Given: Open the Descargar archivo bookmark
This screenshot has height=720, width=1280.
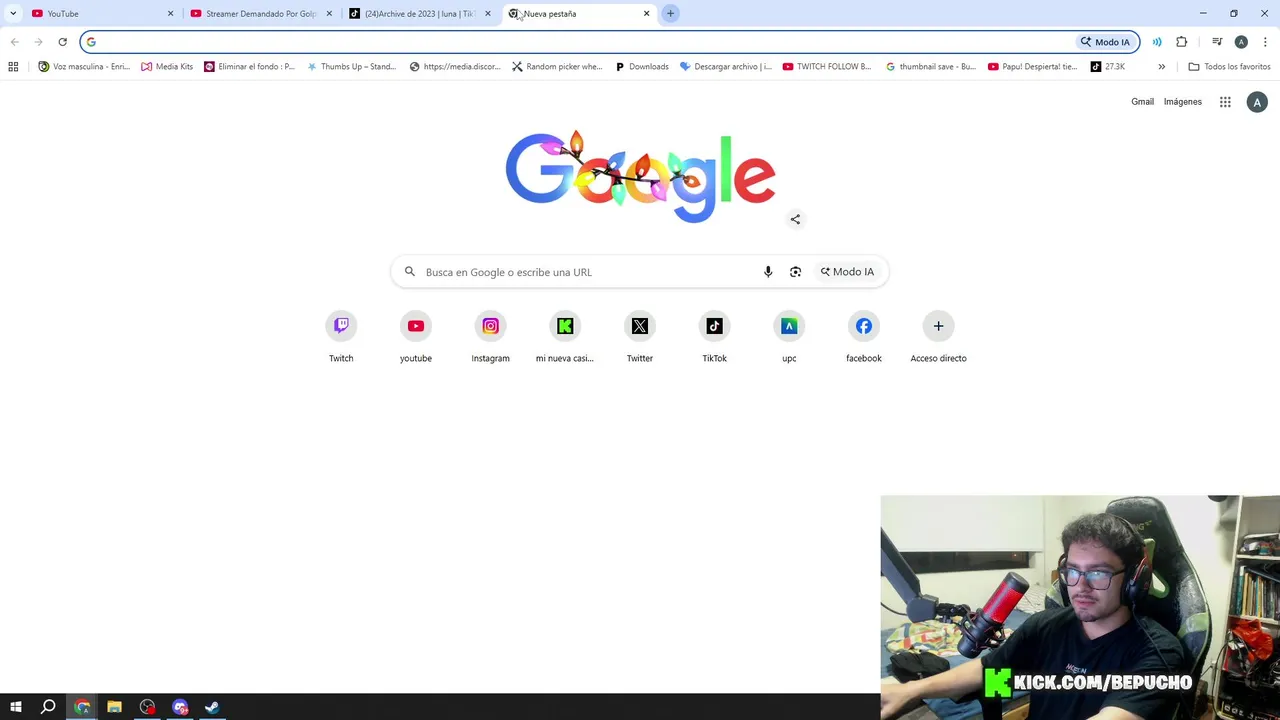Looking at the screenshot, I should click(726, 67).
